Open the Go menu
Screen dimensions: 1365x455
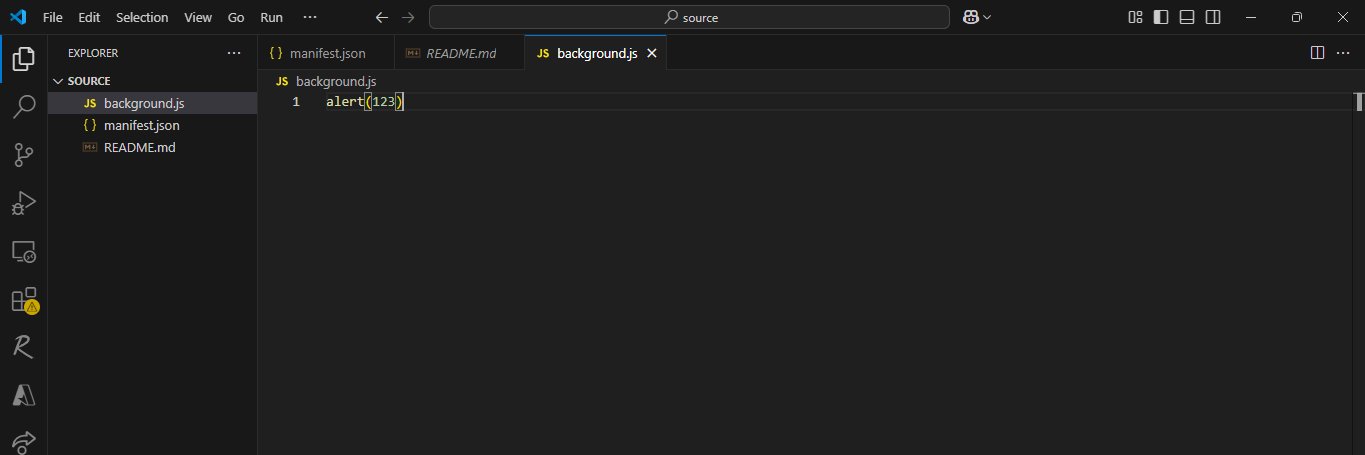(x=236, y=17)
